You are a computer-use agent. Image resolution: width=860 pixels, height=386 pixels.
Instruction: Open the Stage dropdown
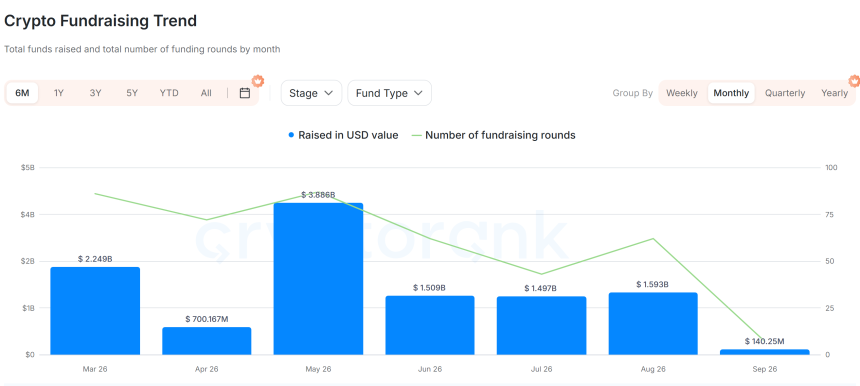coord(311,93)
